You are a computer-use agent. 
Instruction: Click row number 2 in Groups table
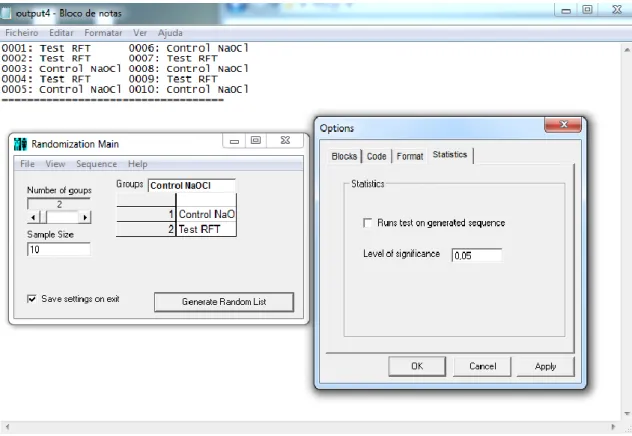pyautogui.click(x=146, y=229)
